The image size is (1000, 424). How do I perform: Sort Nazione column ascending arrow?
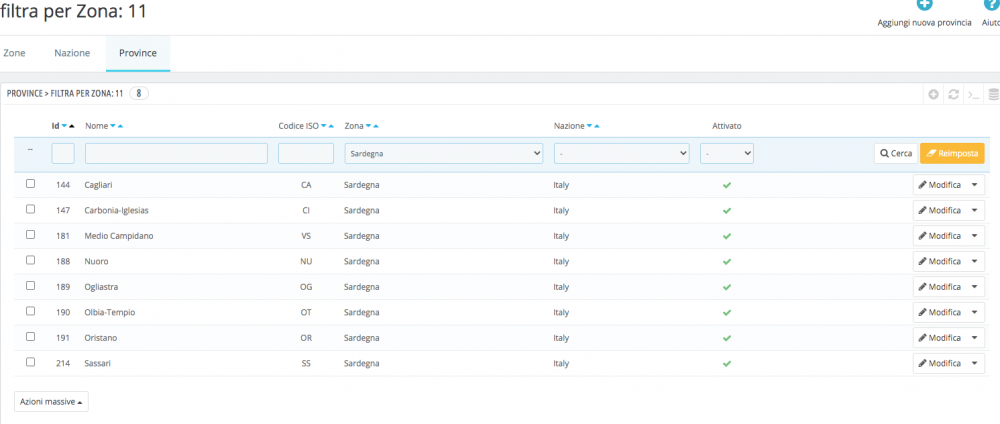pyautogui.click(x=597, y=126)
